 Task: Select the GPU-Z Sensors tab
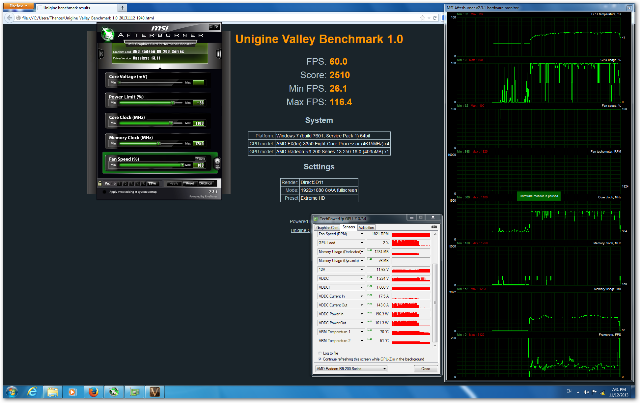349,227
